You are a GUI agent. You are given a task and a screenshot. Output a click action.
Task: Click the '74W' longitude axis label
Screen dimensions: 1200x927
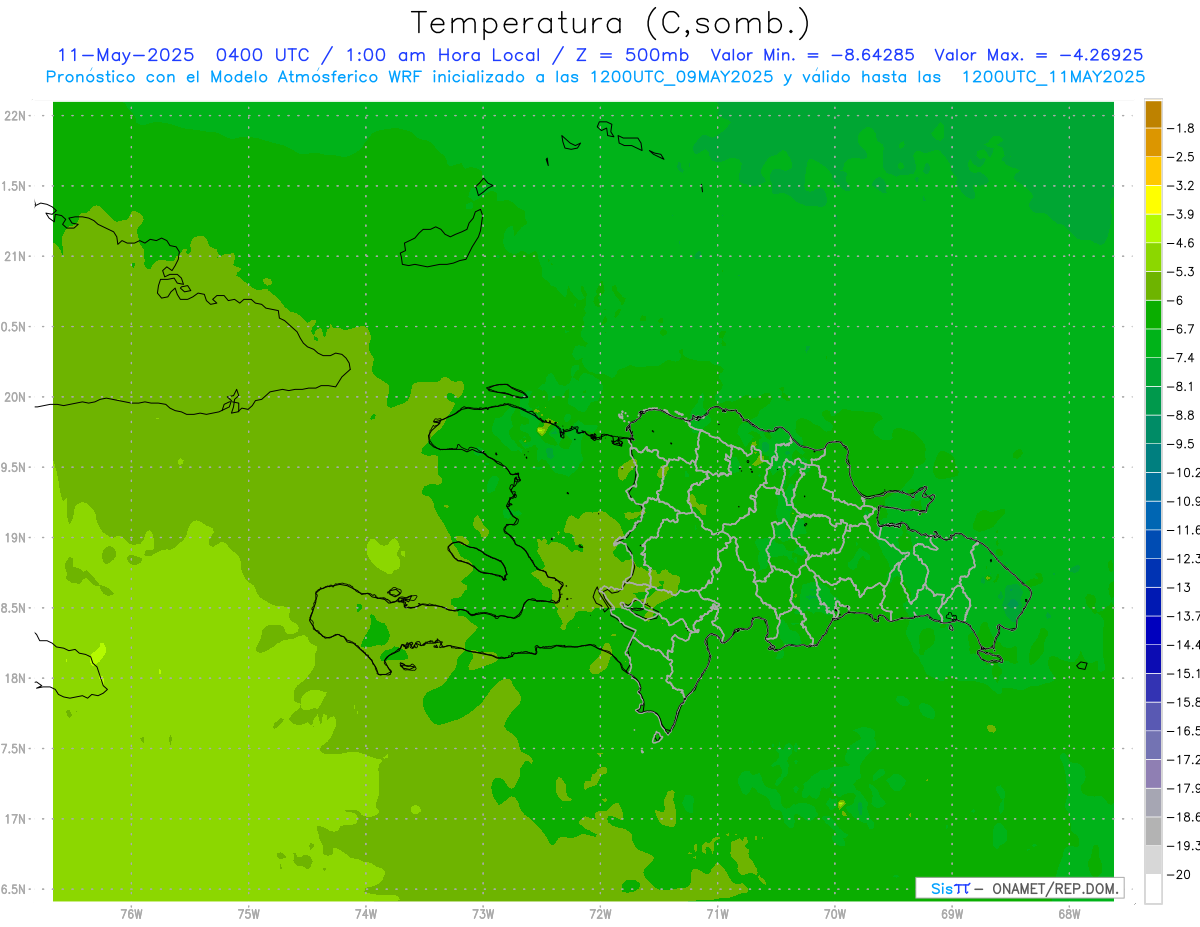click(366, 913)
